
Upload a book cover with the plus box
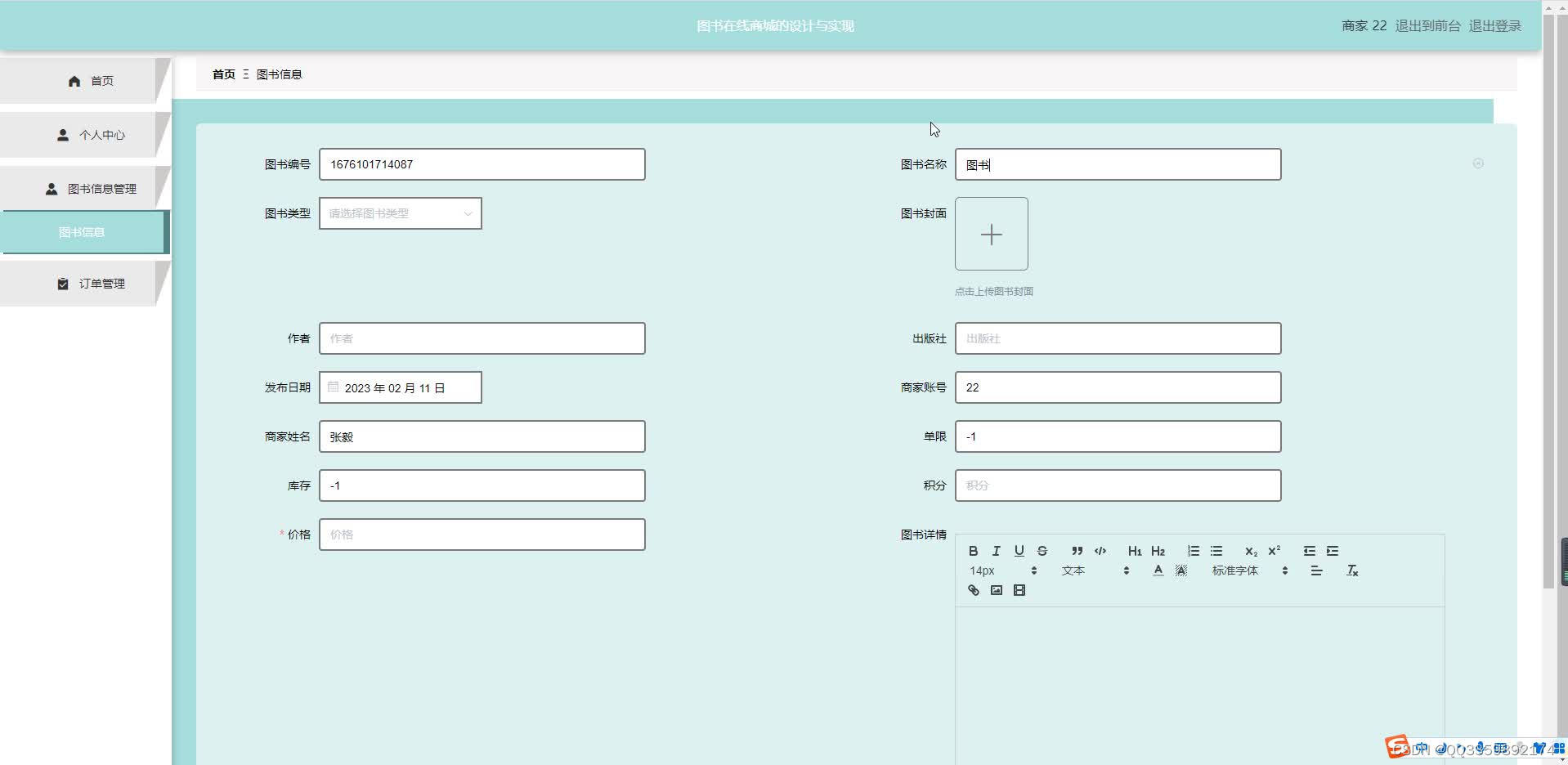[x=992, y=234]
